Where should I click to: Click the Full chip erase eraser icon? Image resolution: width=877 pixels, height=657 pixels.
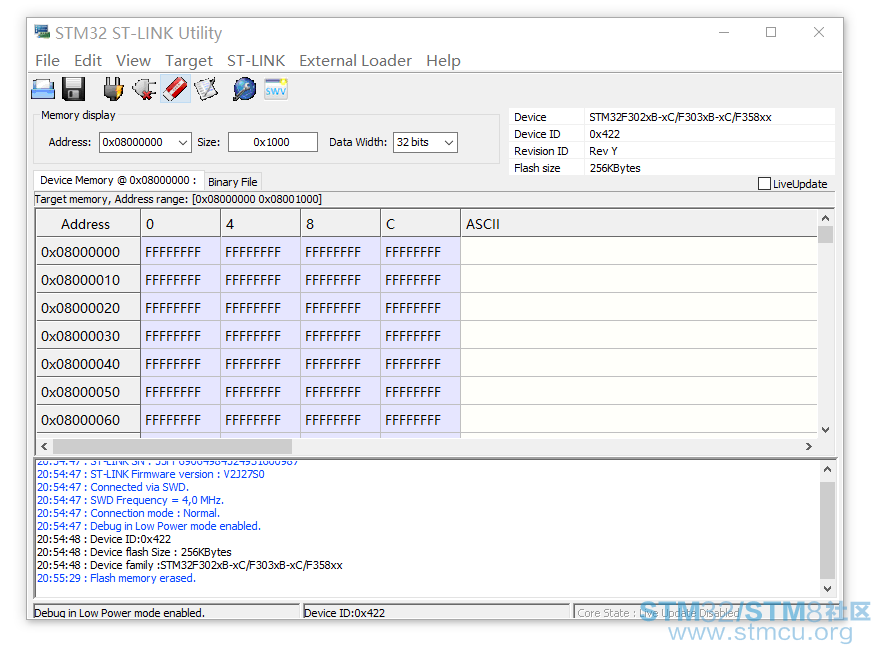[x=175, y=89]
